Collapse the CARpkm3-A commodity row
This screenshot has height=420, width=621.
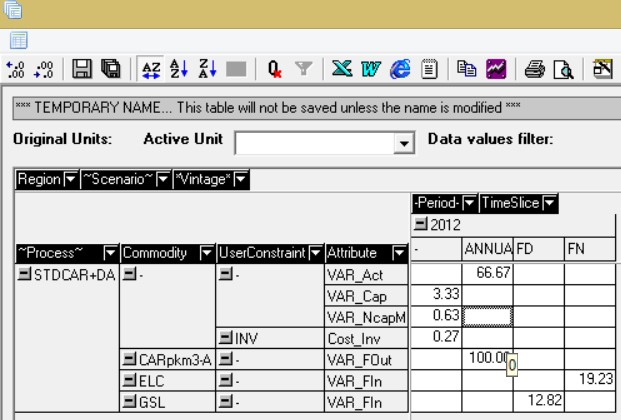[130, 359]
